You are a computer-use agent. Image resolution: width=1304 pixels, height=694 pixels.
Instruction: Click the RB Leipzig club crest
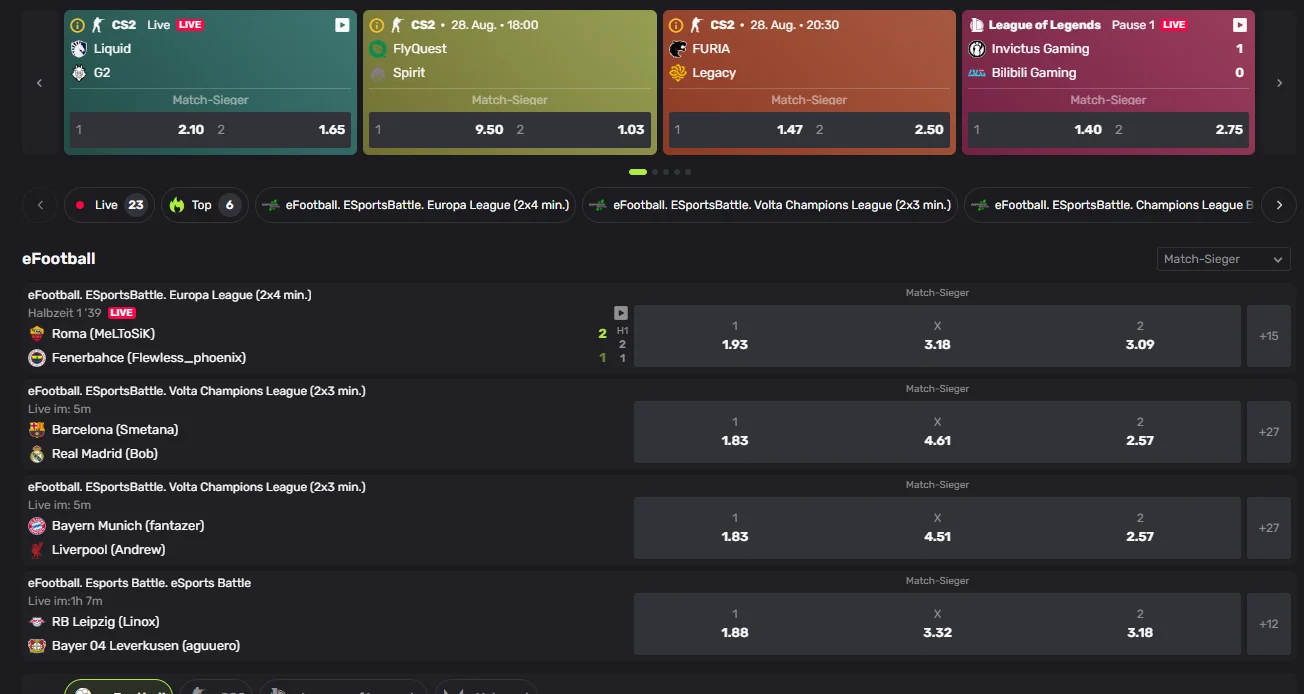point(37,622)
